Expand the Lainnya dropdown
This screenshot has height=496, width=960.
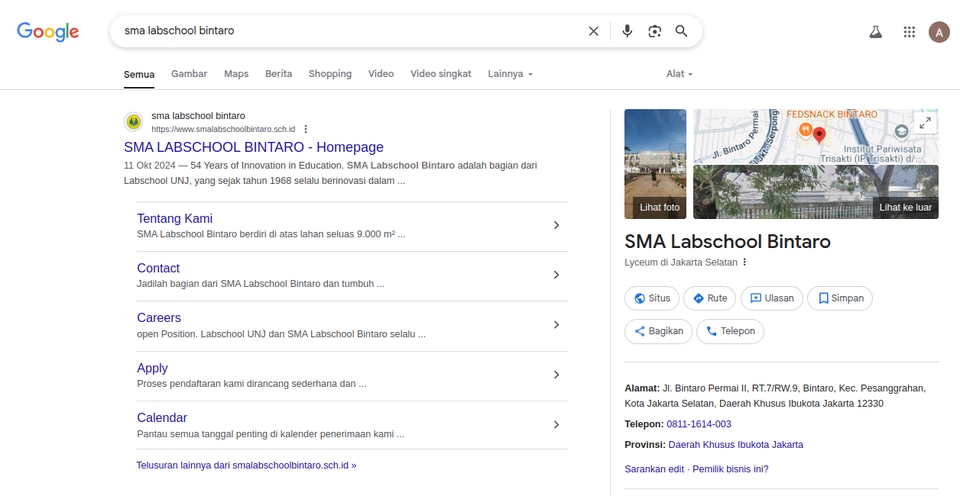click(510, 74)
